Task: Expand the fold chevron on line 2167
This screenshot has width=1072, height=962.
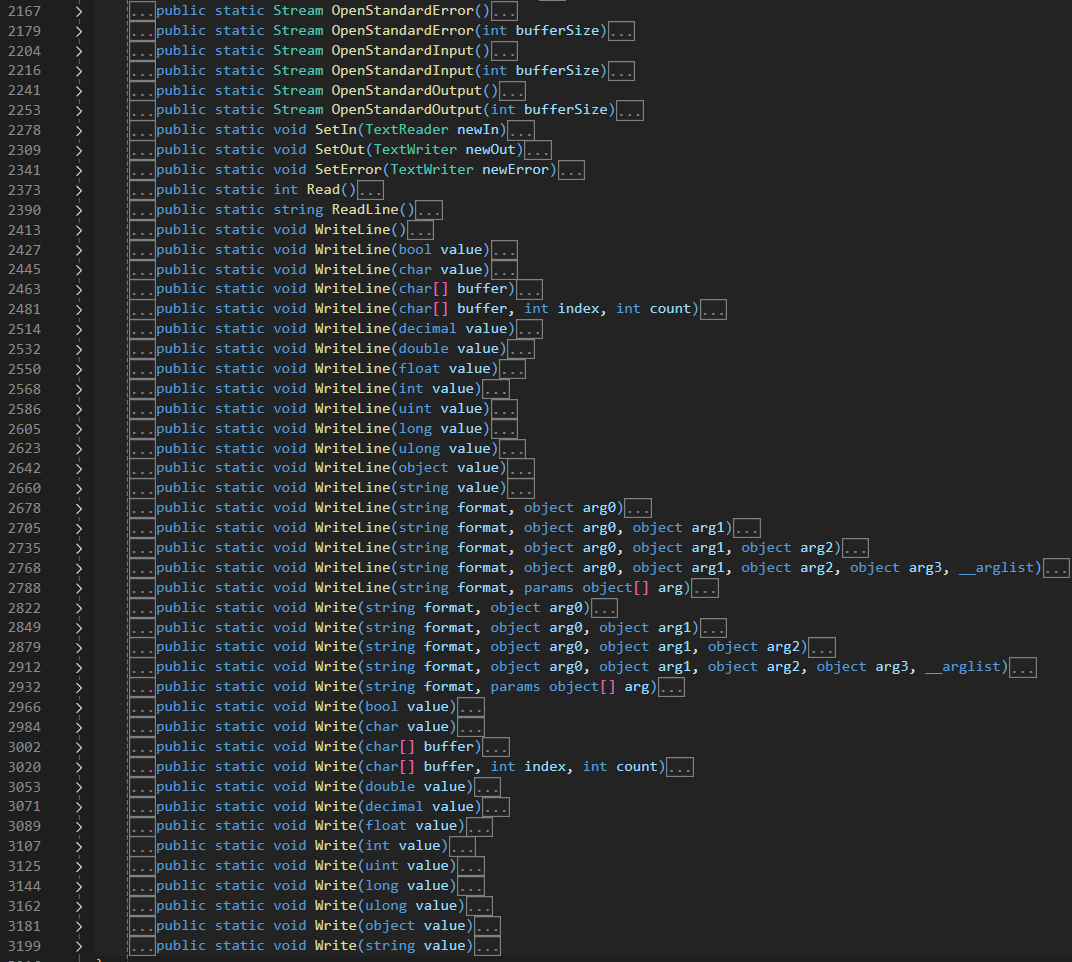Action: coord(79,11)
